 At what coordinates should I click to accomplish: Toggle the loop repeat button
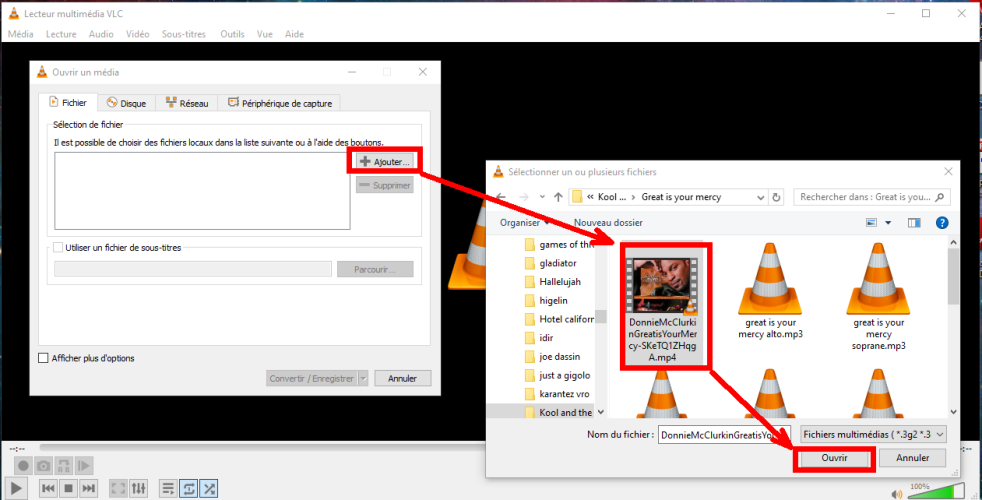point(189,488)
